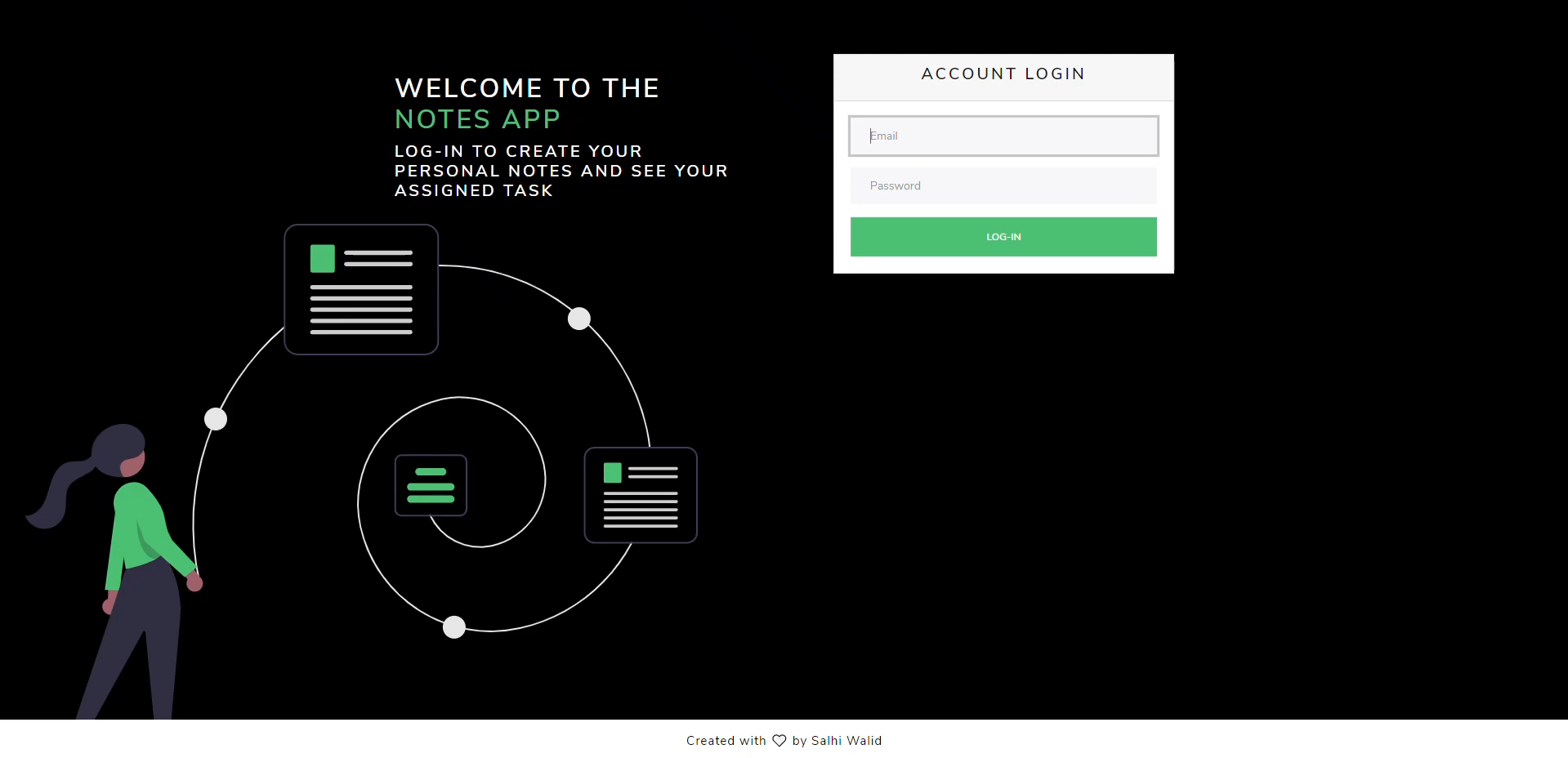Click the inner orbit circle outline

[x=459, y=398]
